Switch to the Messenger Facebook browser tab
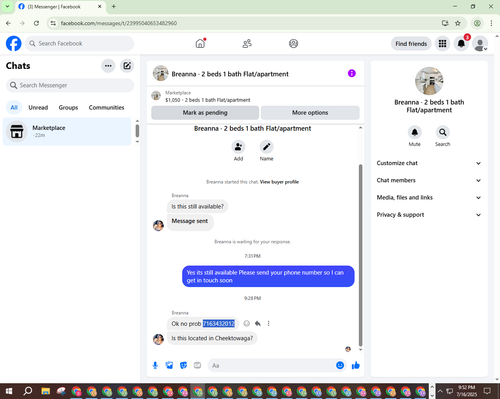The height and width of the screenshot is (399, 500). point(60,7)
